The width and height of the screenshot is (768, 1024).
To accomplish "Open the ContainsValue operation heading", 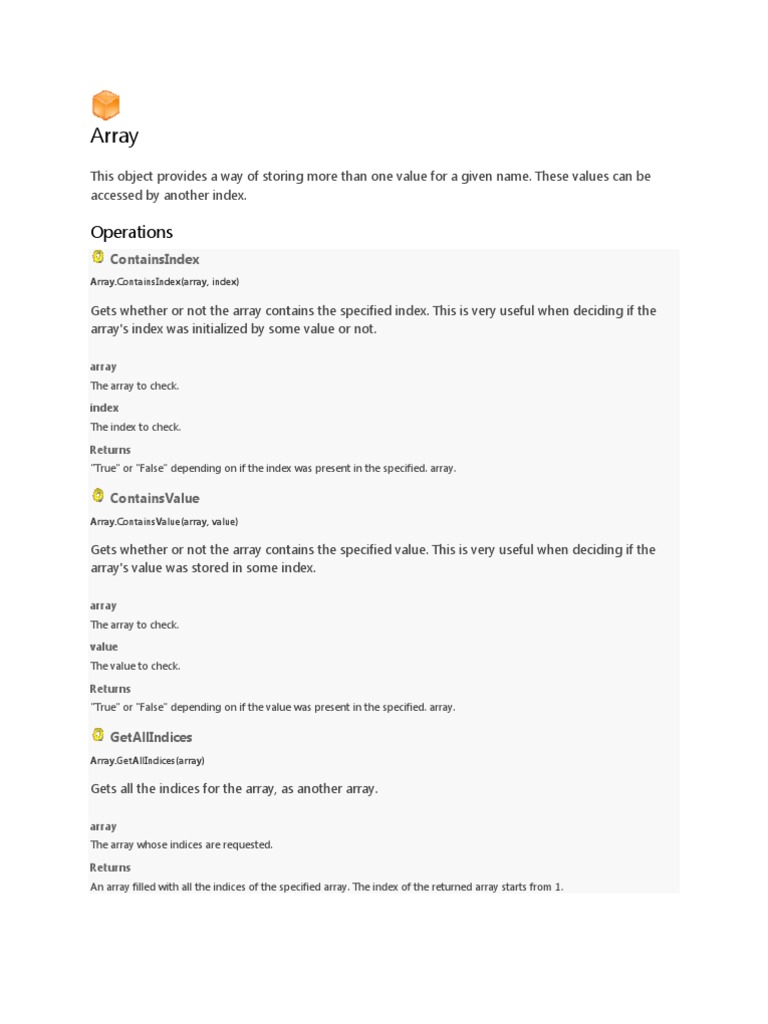I will coord(154,498).
